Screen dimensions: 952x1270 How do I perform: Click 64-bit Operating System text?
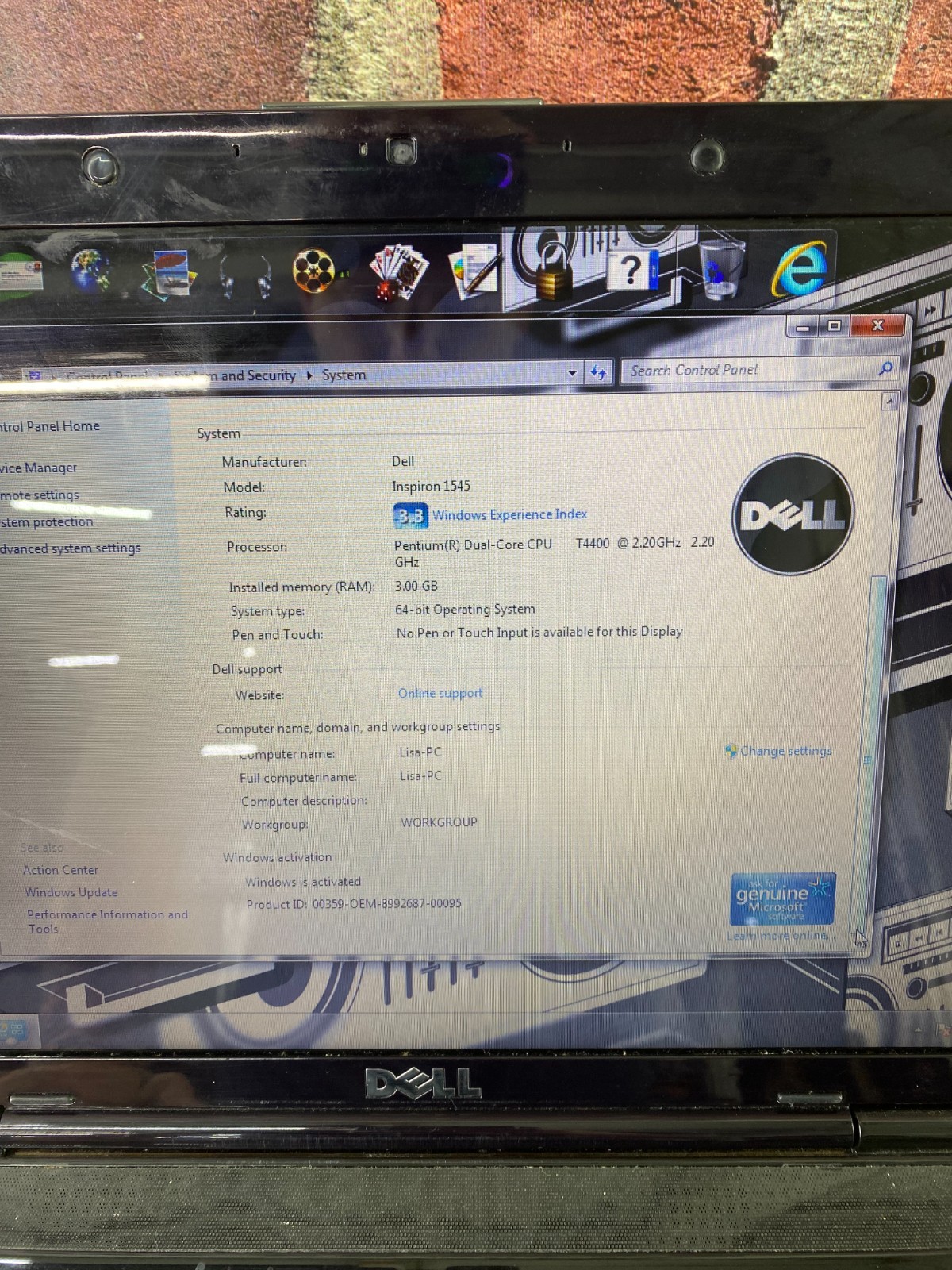(465, 610)
